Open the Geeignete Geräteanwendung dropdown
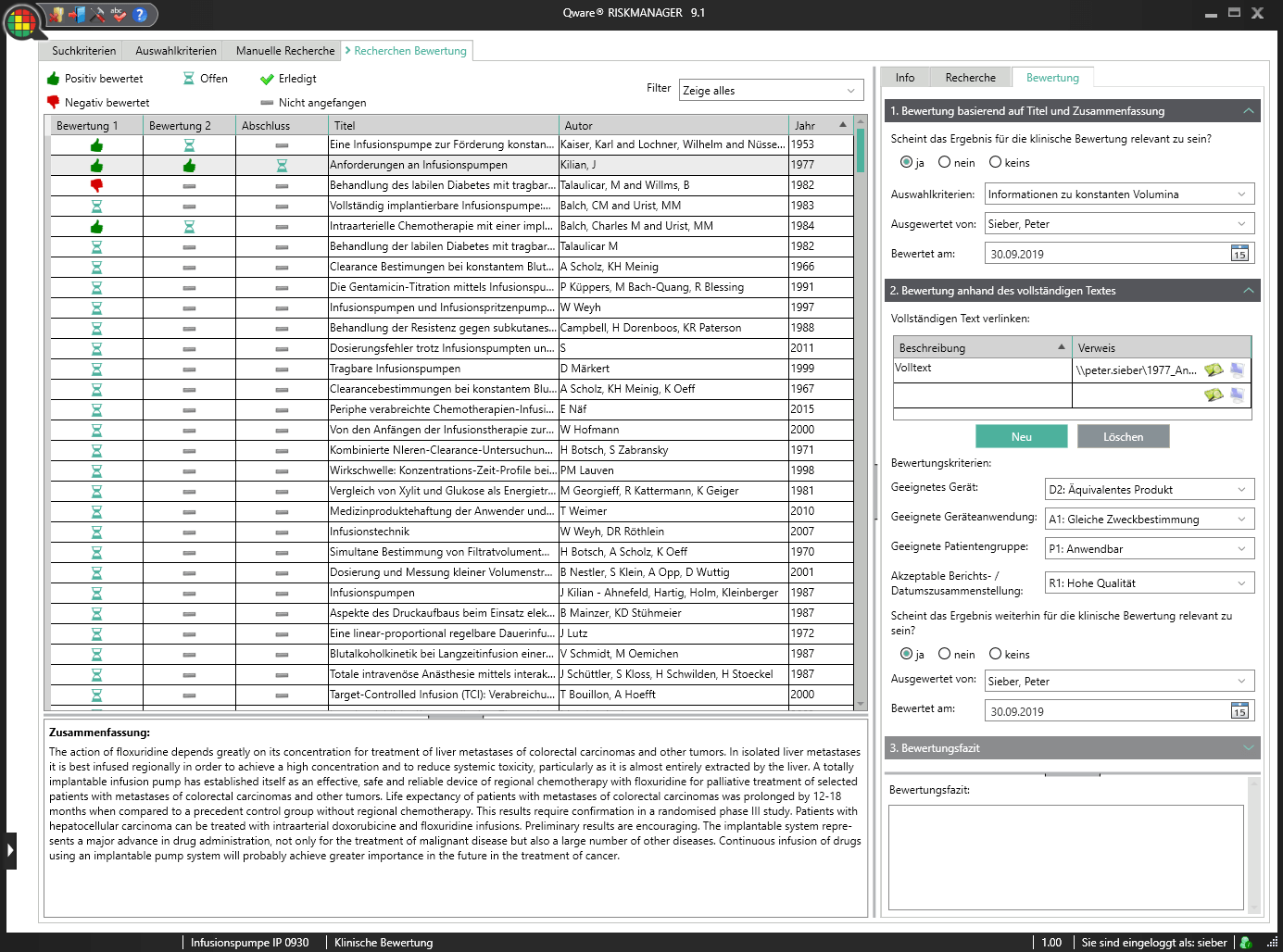 (1150, 520)
